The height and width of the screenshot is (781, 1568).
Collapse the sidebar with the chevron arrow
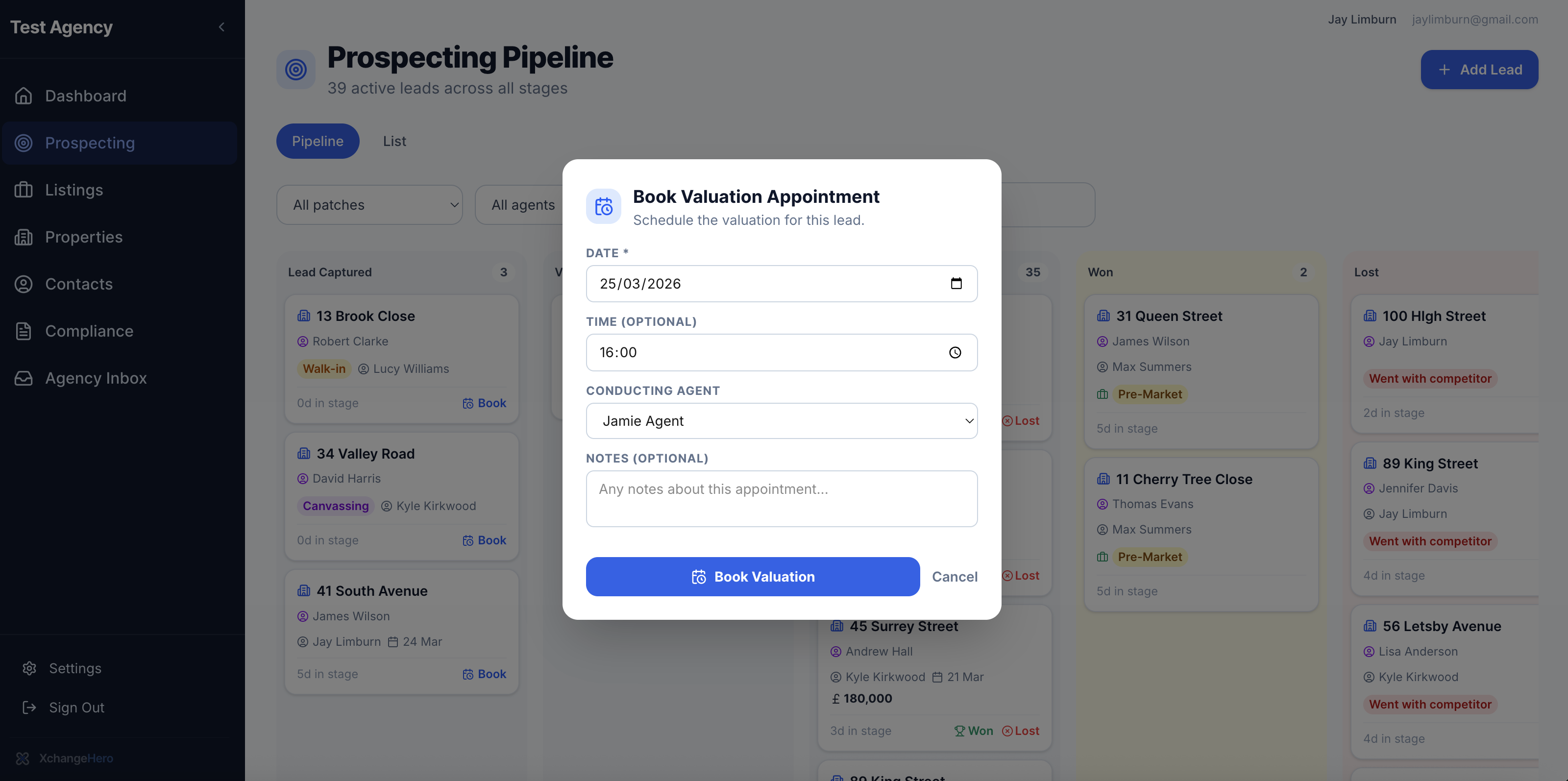click(221, 27)
